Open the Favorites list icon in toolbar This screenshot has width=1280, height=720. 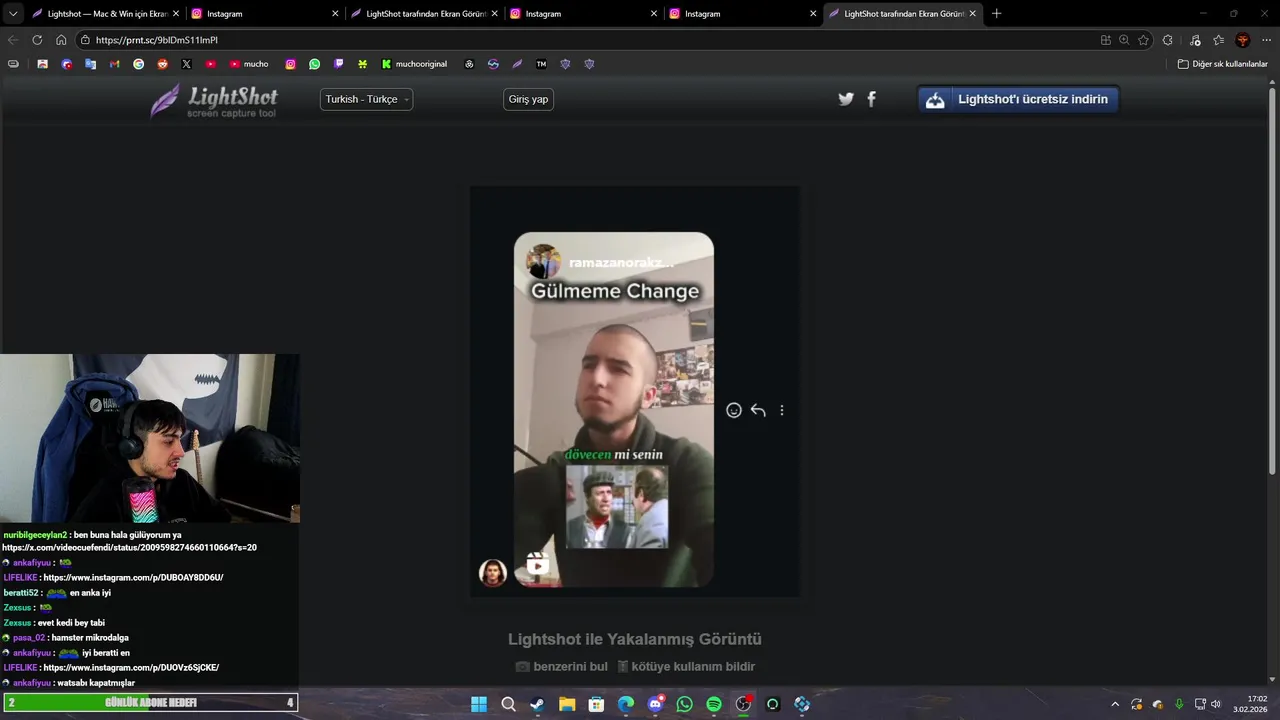(x=1218, y=40)
